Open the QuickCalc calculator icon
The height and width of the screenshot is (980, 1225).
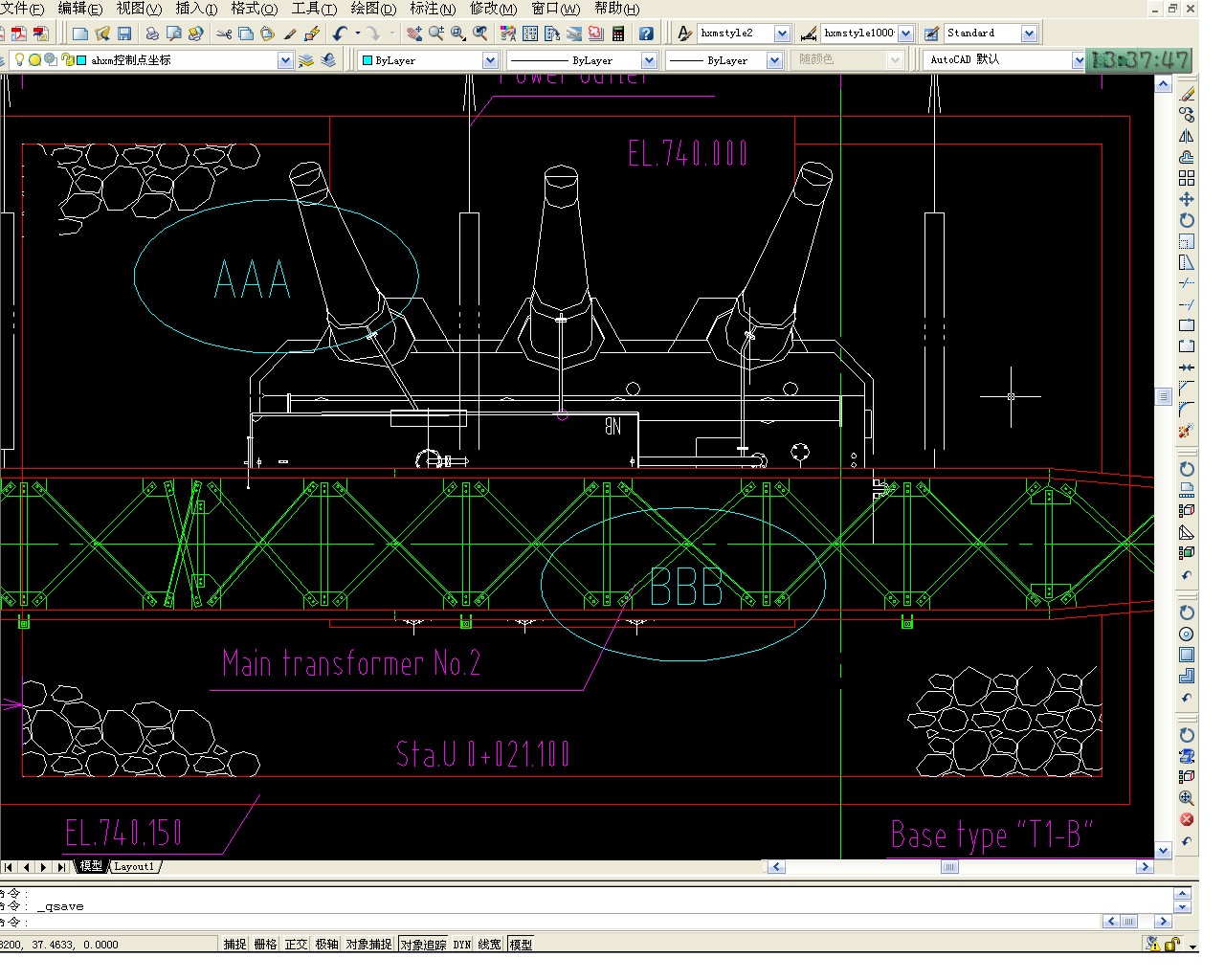tap(618, 33)
